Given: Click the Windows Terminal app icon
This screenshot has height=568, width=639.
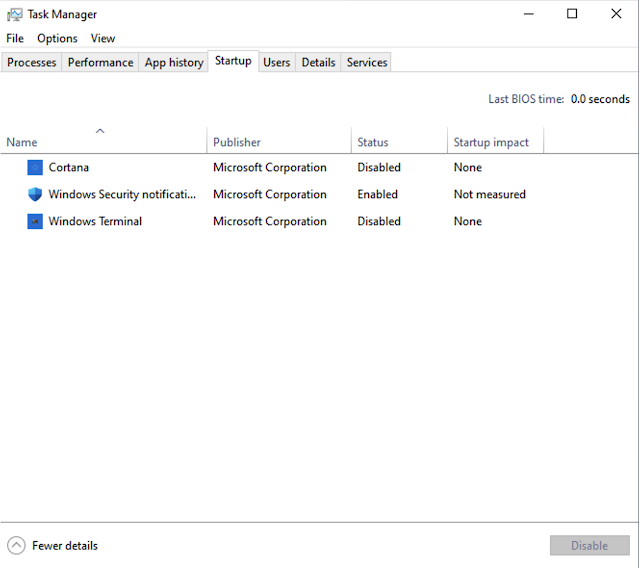Looking at the screenshot, I should tap(35, 221).
